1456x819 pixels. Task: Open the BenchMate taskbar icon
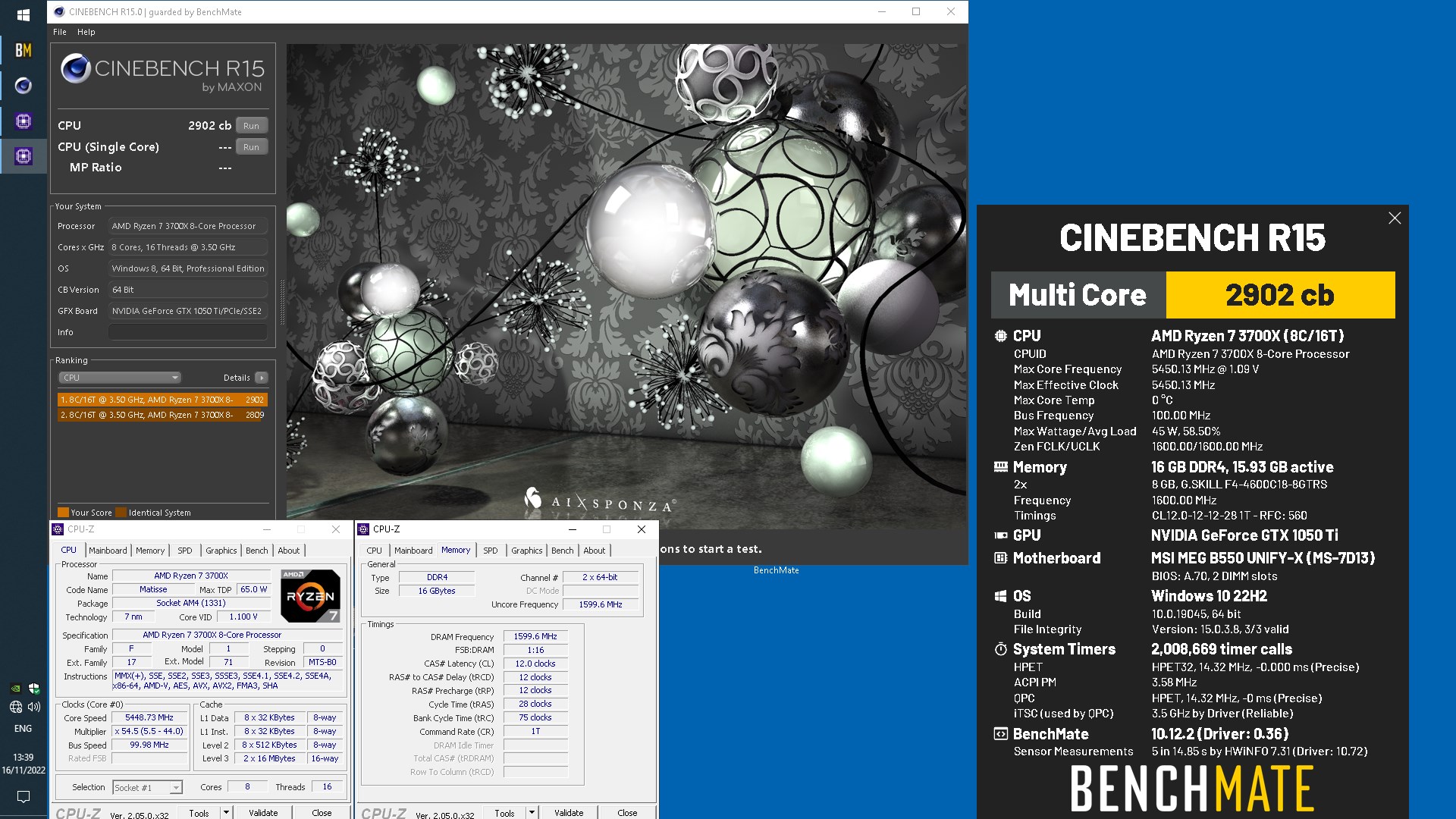(x=24, y=50)
